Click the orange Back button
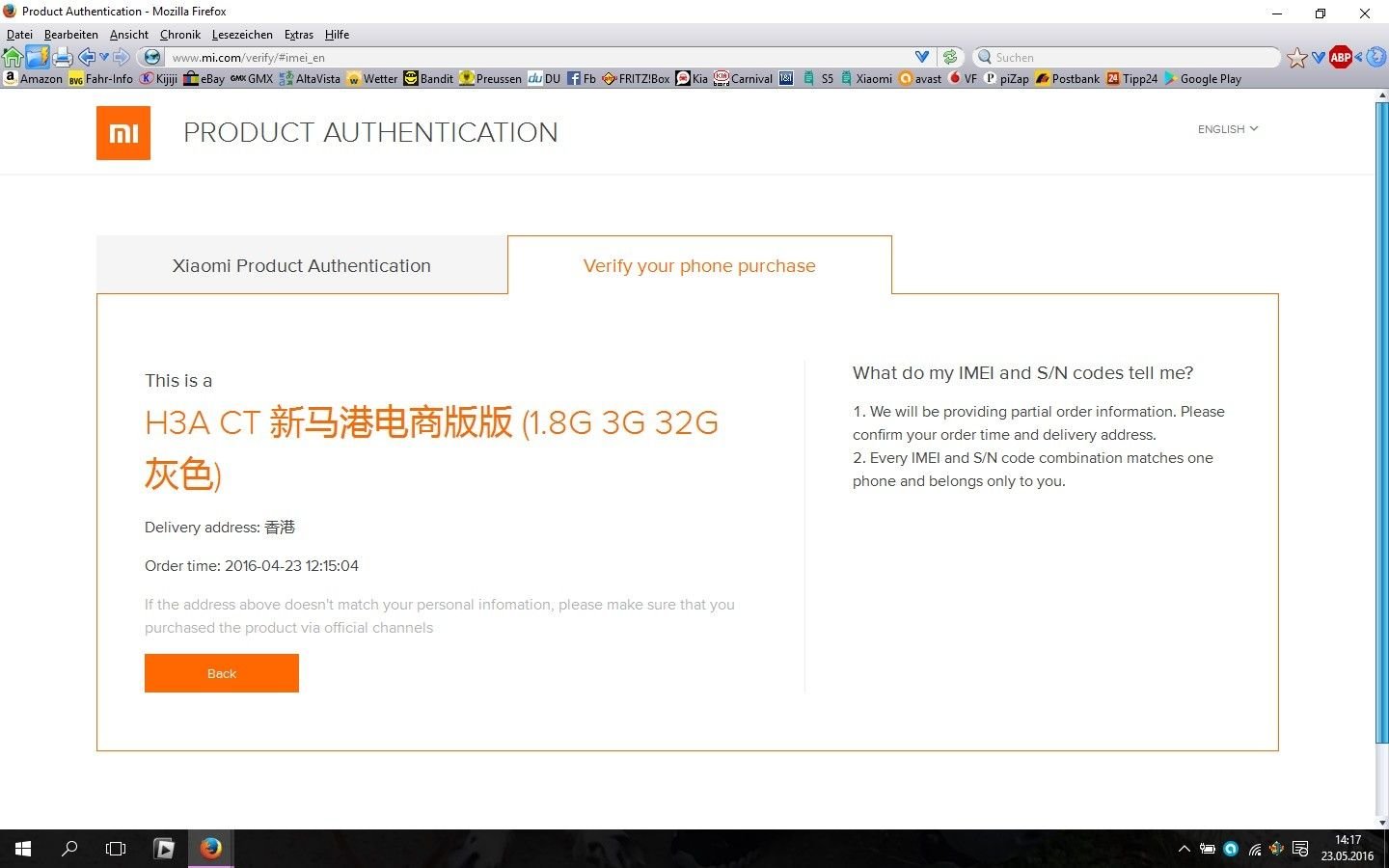The image size is (1389, 868). (222, 673)
